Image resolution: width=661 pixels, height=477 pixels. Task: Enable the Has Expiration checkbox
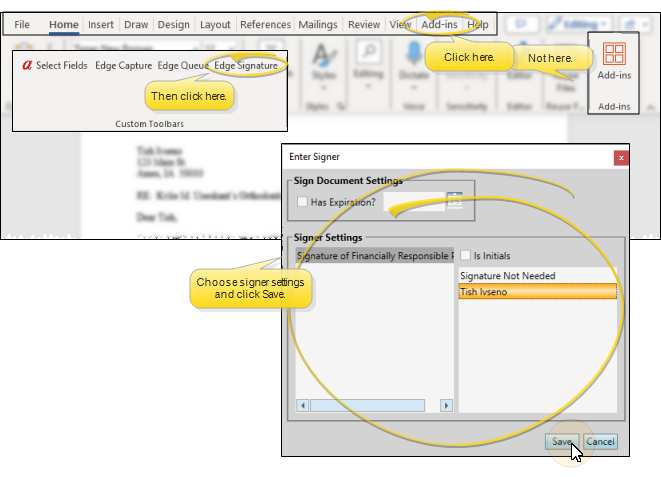[303, 202]
